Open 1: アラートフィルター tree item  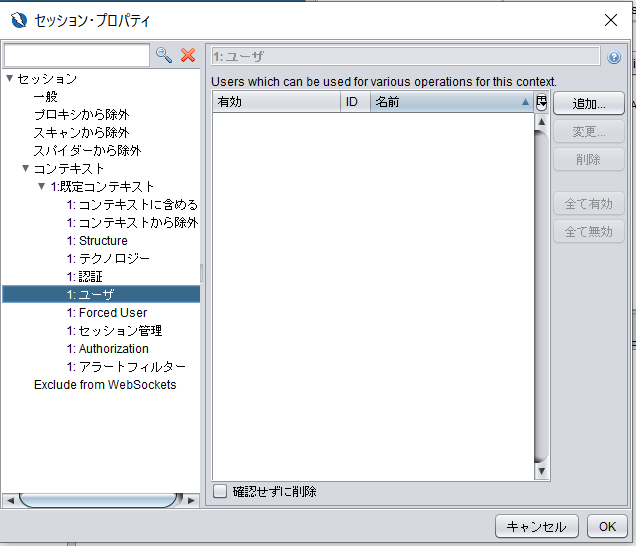pos(126,367)
